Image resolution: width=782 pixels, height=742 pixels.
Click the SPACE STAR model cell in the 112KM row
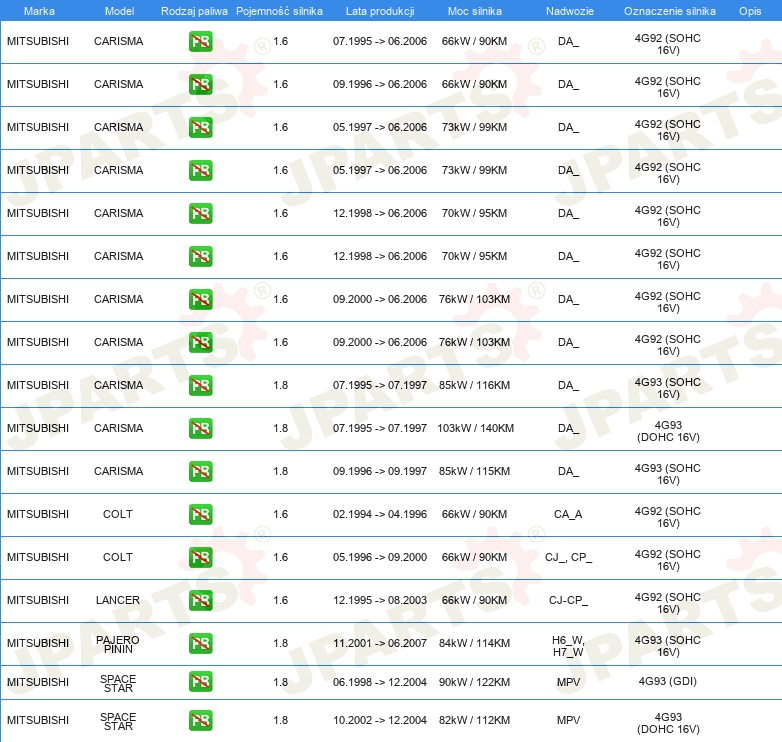click(118, 722)
